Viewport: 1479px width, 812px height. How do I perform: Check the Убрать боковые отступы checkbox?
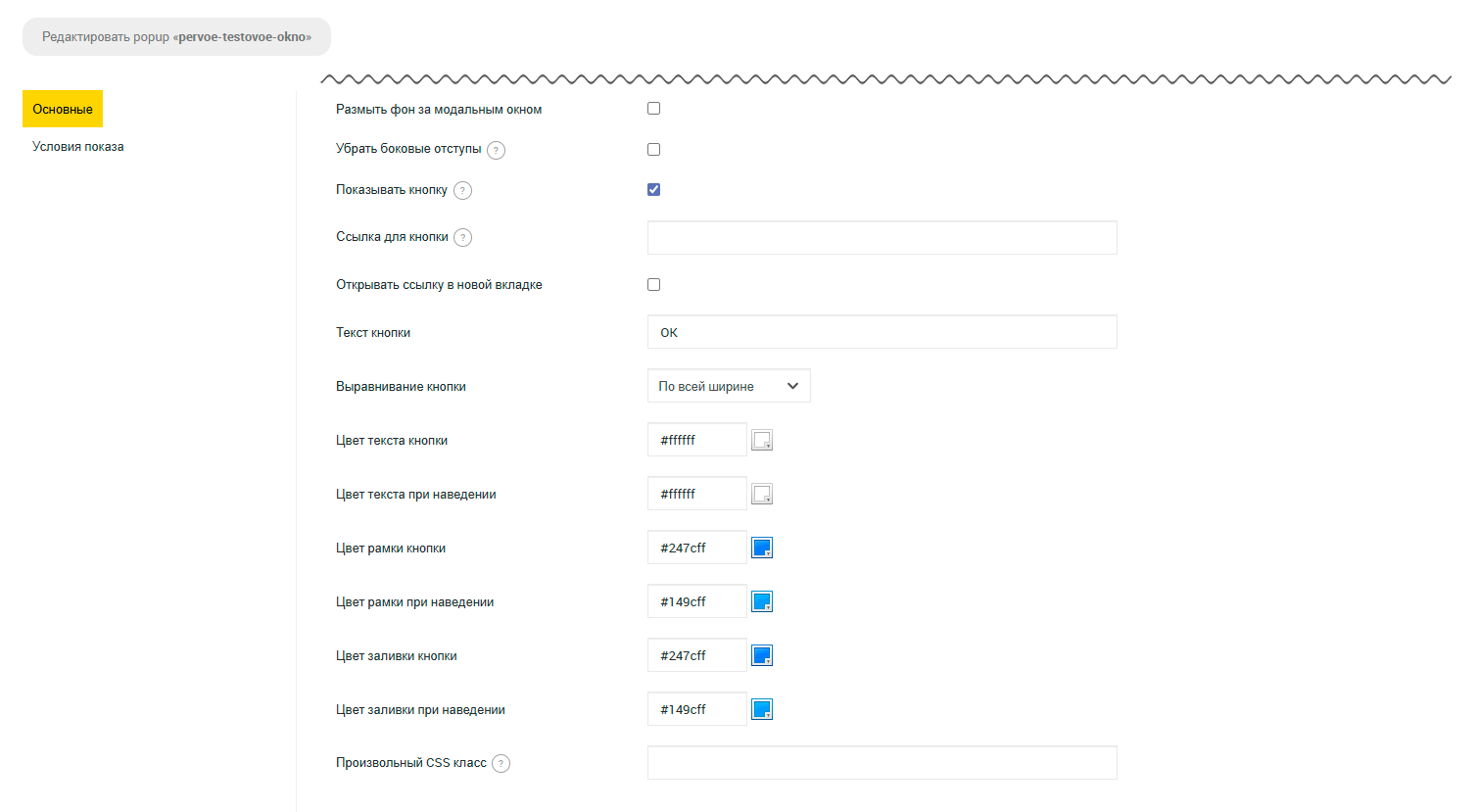point(653,150)
